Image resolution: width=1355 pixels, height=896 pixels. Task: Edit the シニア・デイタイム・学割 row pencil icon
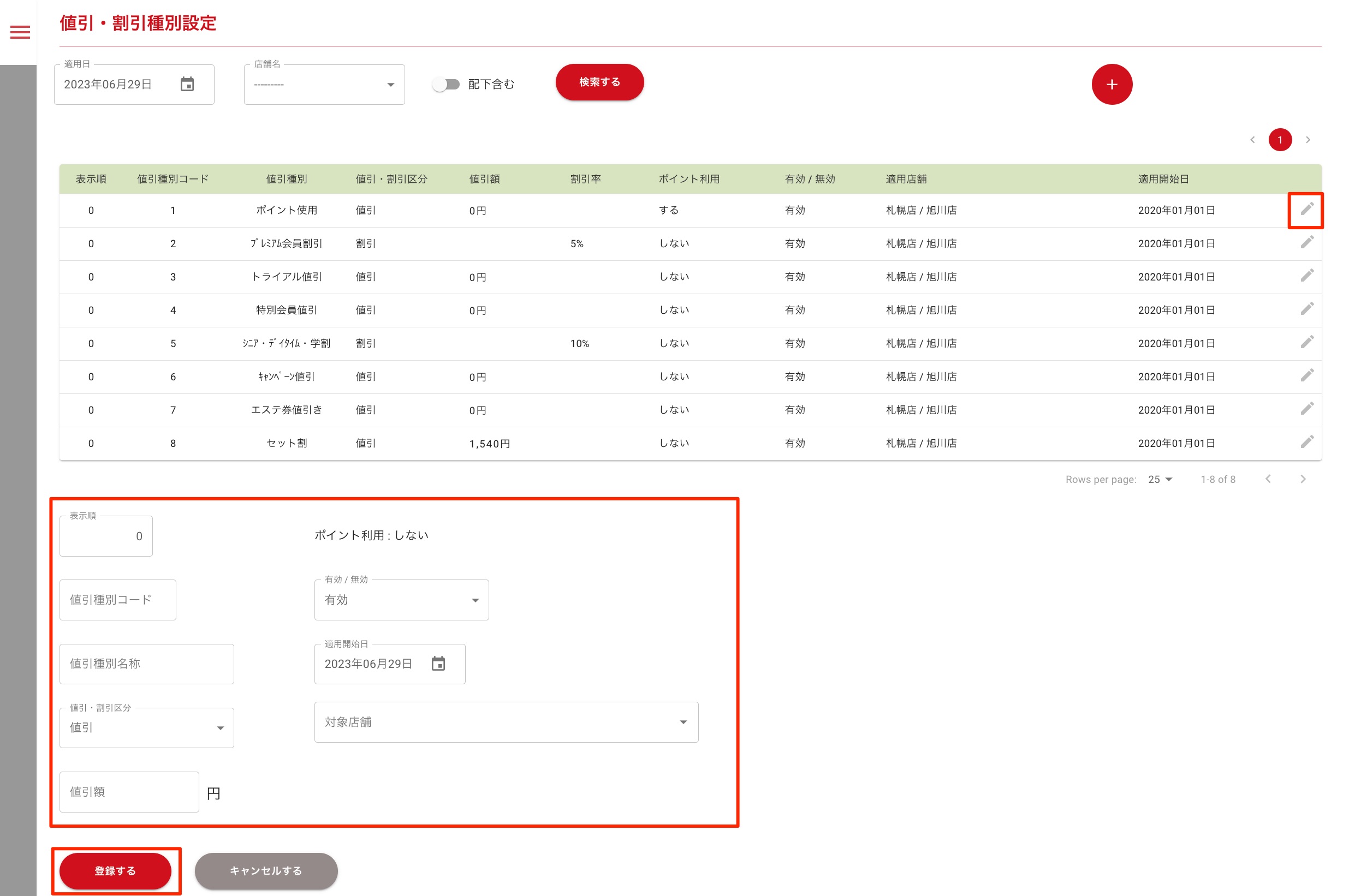1306,342
